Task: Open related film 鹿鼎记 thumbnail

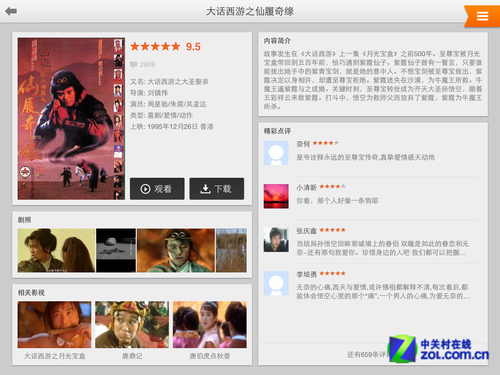Action: tap(132, 325)
